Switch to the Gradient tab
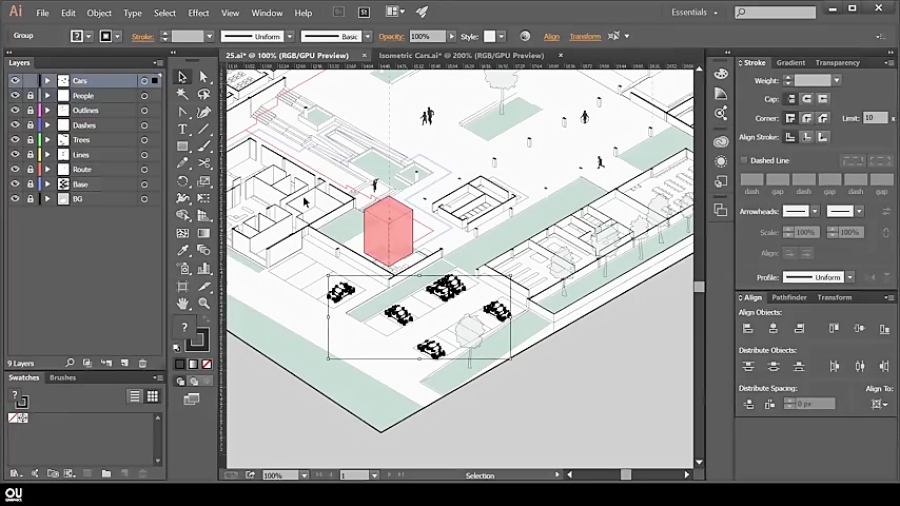 coord(790,63)
